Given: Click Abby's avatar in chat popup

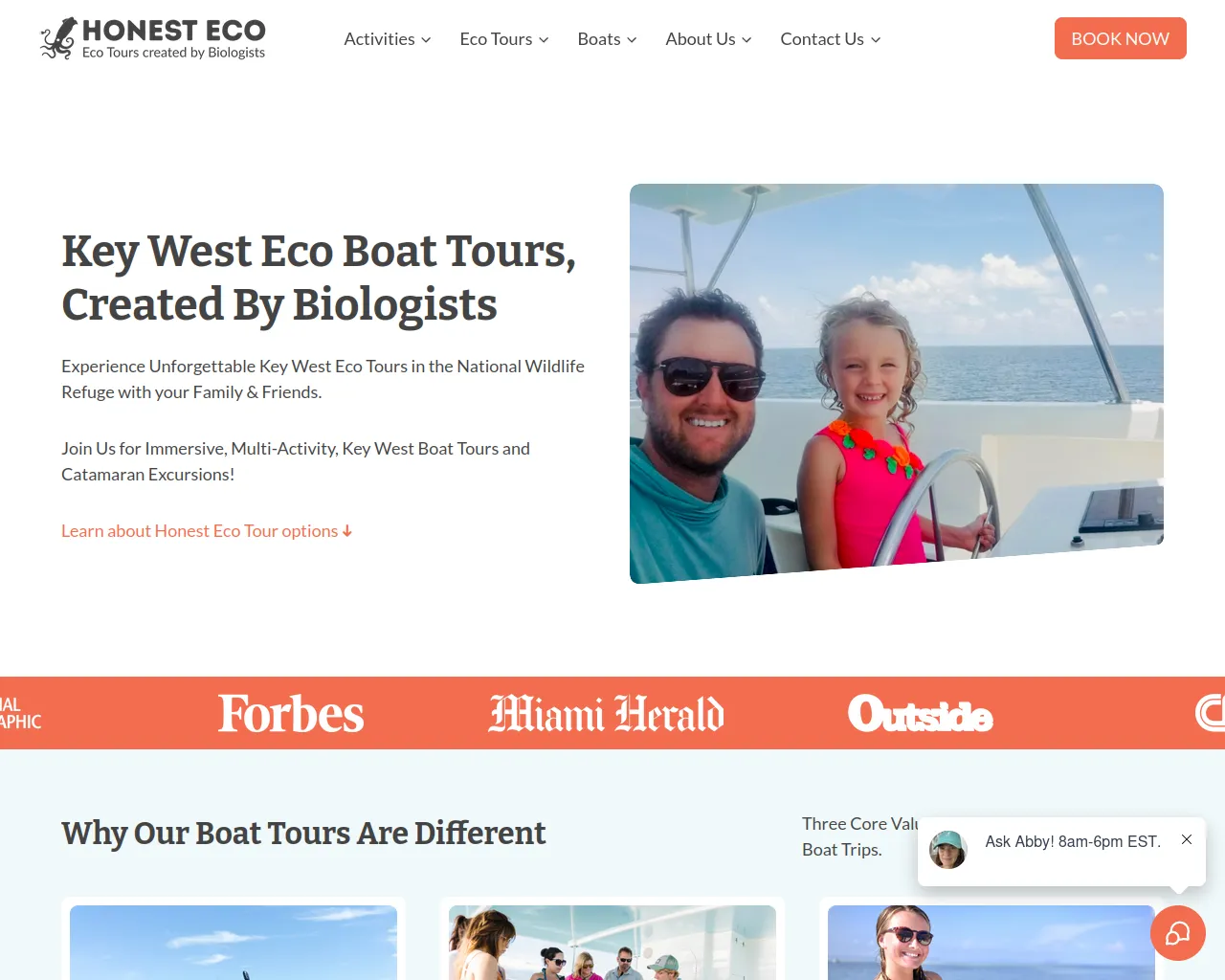Looking at the screenshot, I should point(948,850).
